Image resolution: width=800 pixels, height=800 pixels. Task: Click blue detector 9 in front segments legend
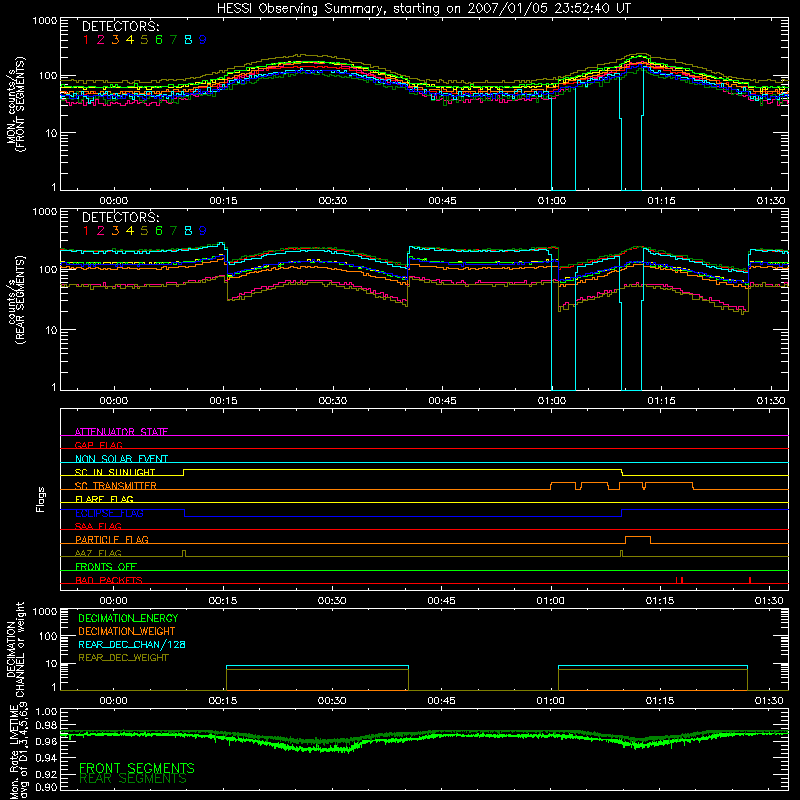pyautogui.click(x=203, y=40)
